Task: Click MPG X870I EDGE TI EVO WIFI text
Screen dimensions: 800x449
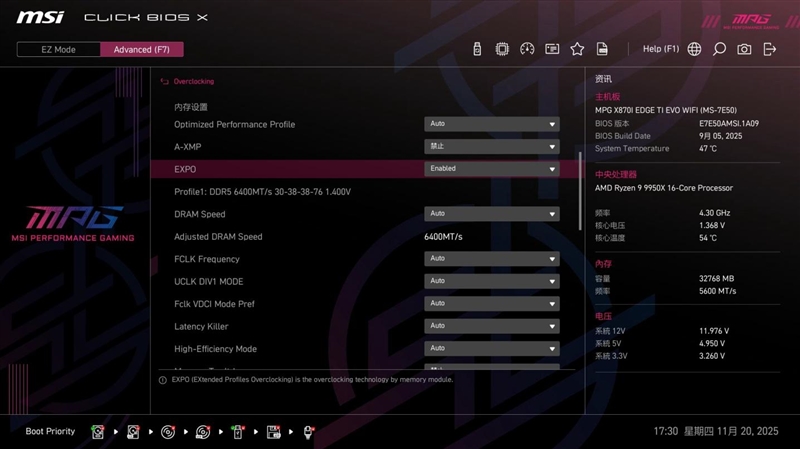Action: click(666, 110)
